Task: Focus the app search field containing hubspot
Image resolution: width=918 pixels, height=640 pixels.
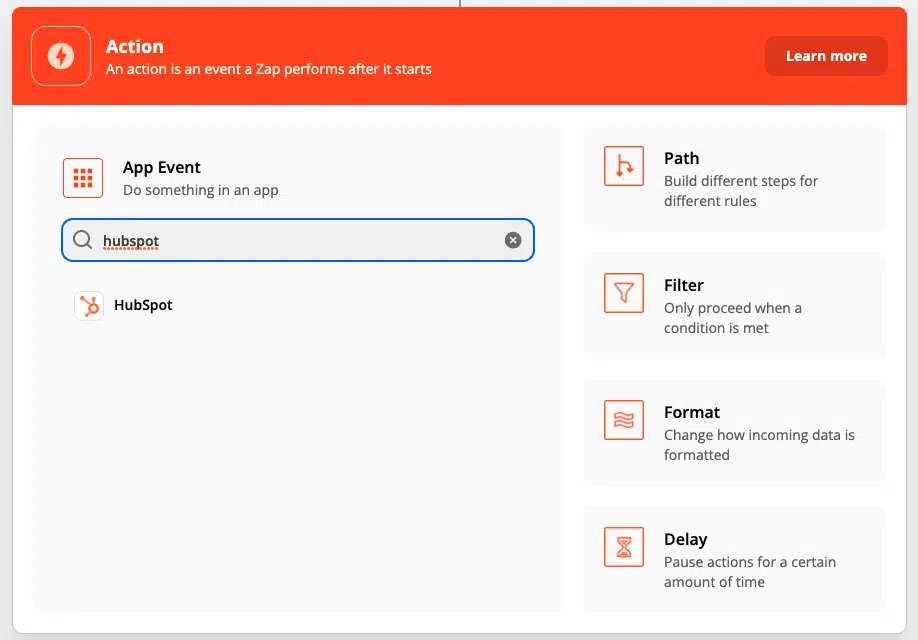Action: 300,240
